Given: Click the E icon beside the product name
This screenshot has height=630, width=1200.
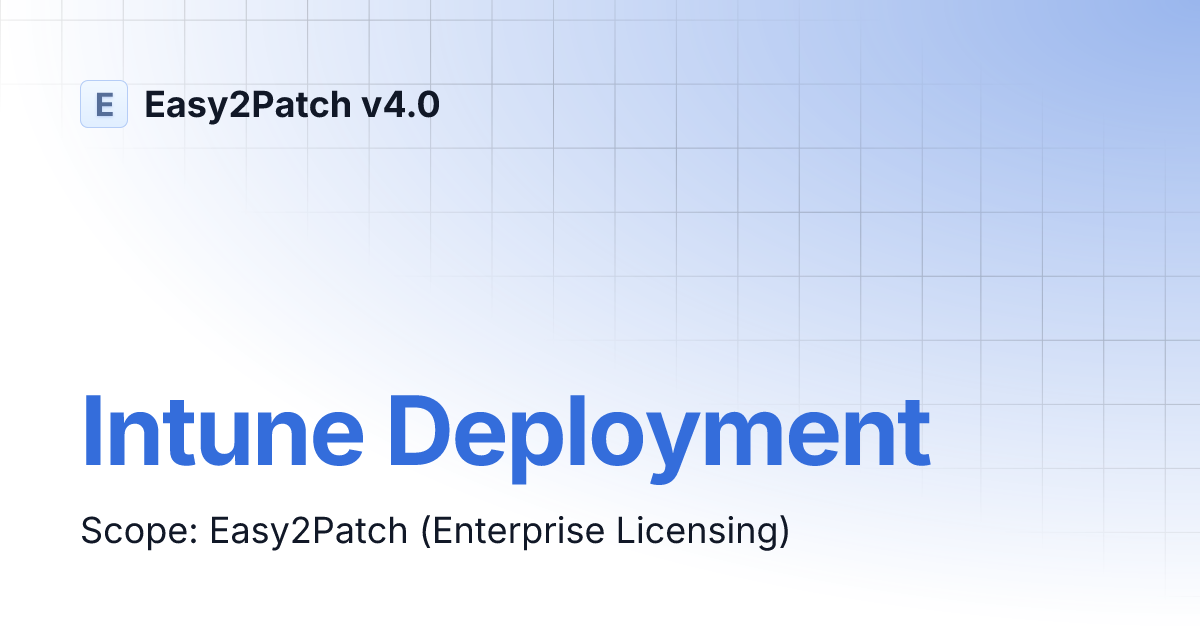Looking at the screenshot, I should coord(104,104).
